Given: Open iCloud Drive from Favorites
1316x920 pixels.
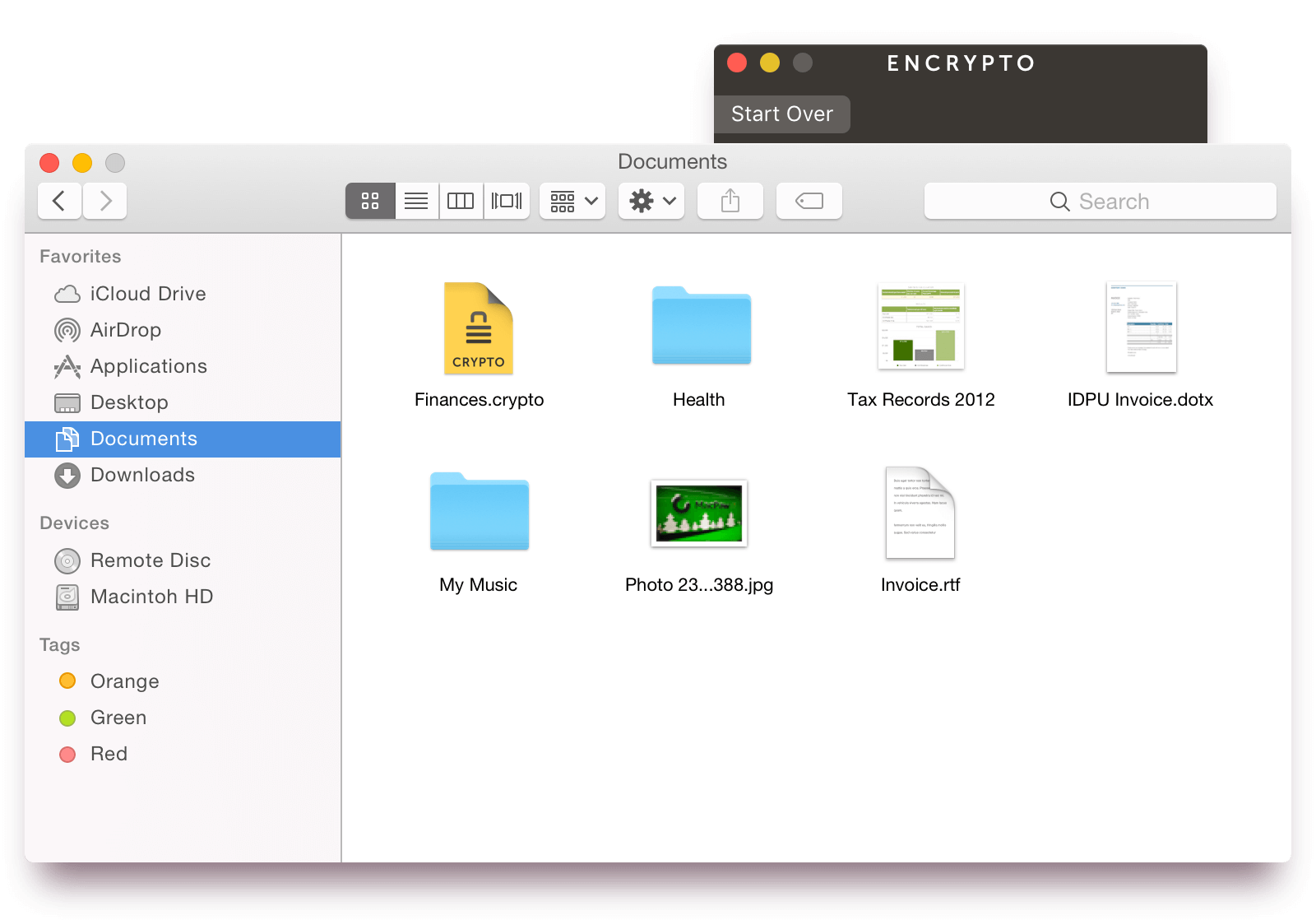Looking at the screenshot, I should 148,294.
